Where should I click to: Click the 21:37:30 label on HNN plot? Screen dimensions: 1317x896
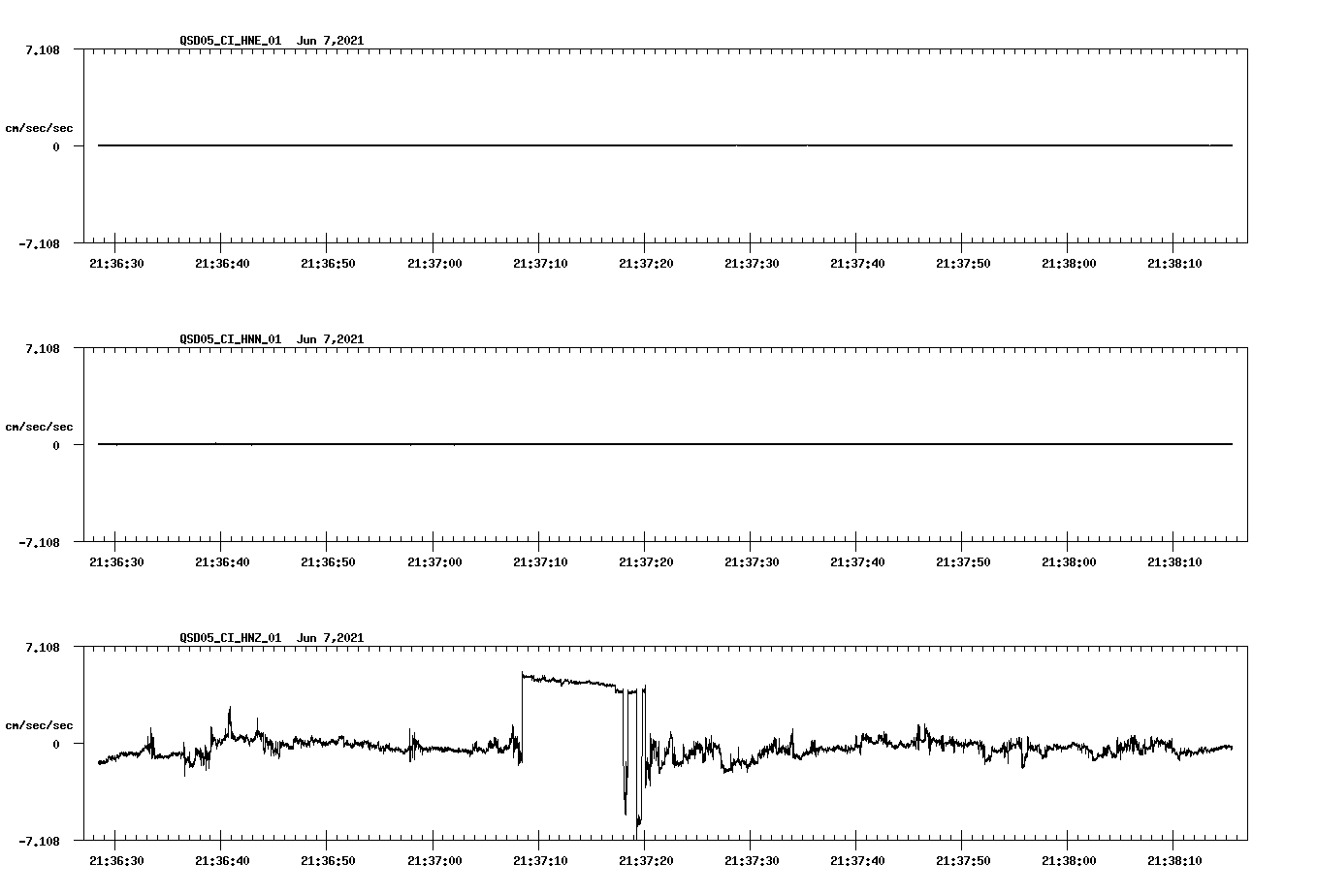752,561
